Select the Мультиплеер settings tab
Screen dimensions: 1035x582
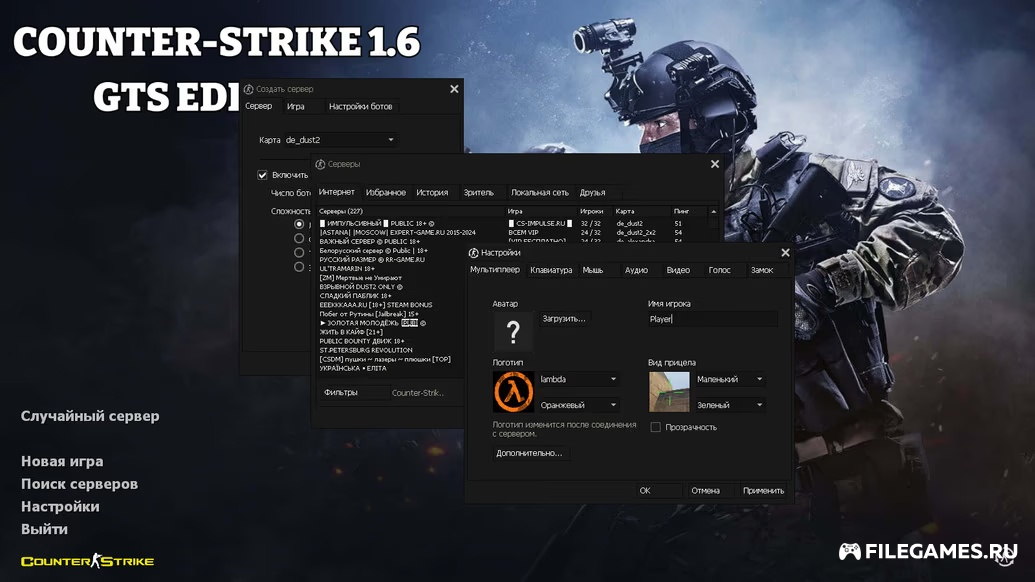click(x=494, y=269)
